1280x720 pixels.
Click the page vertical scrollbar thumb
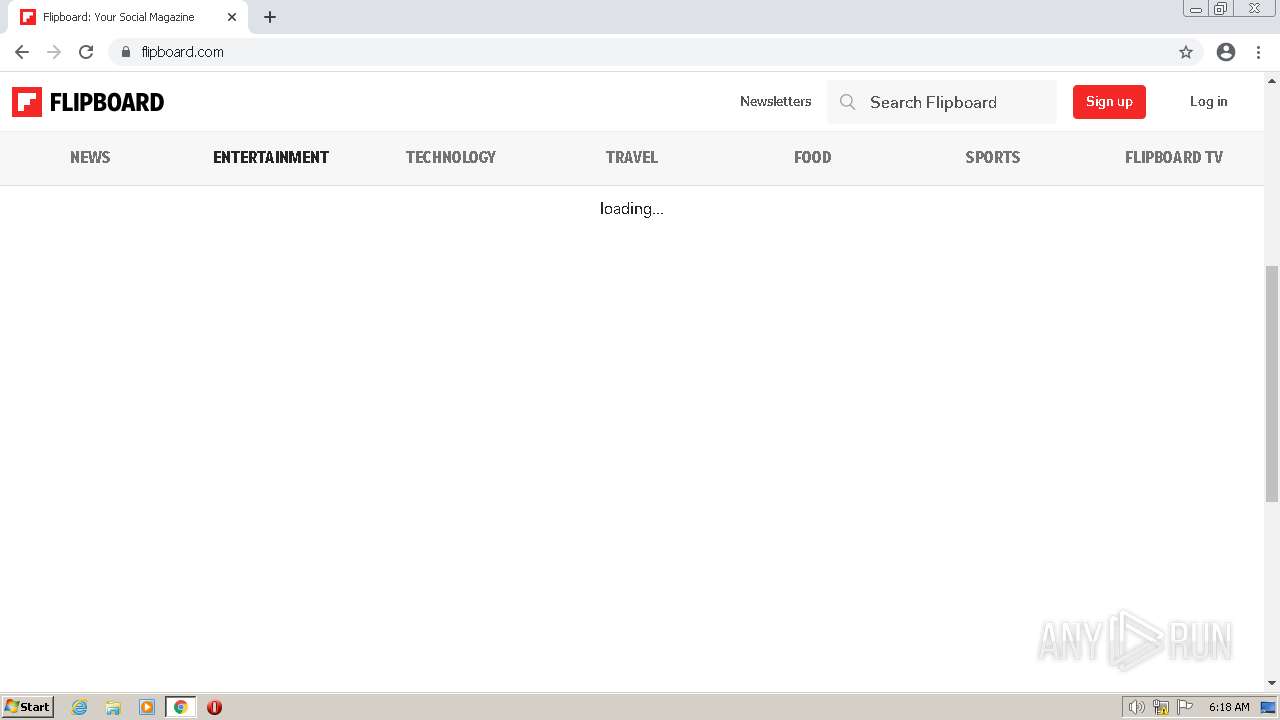point(1272,384)
